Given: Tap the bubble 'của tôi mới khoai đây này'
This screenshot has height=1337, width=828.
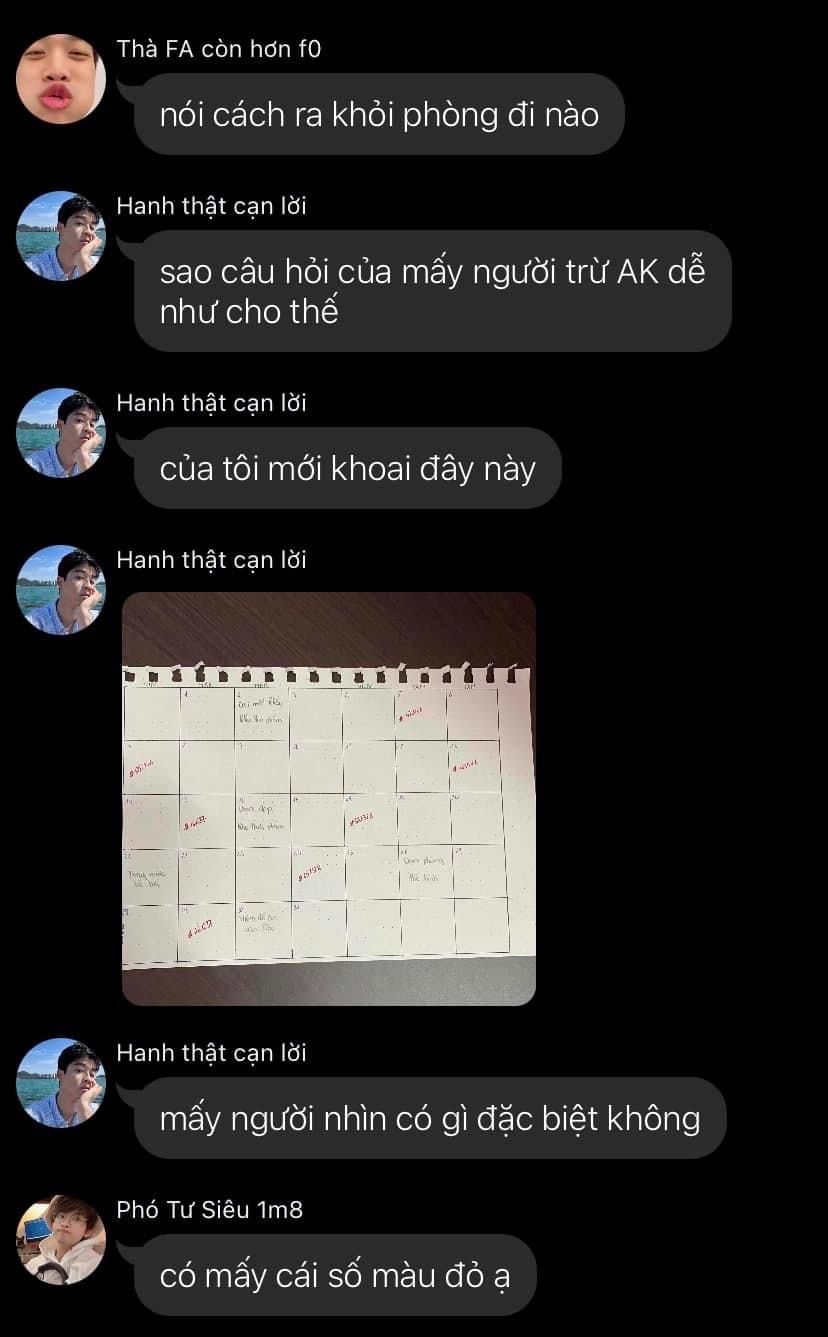Looking at the screenshot, I should pos(348,468).
